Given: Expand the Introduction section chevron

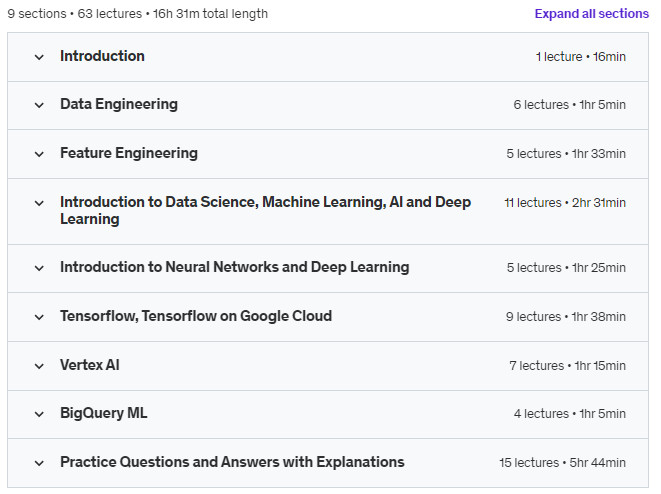Looking at the screenshot, I should [x=39, y=57].
